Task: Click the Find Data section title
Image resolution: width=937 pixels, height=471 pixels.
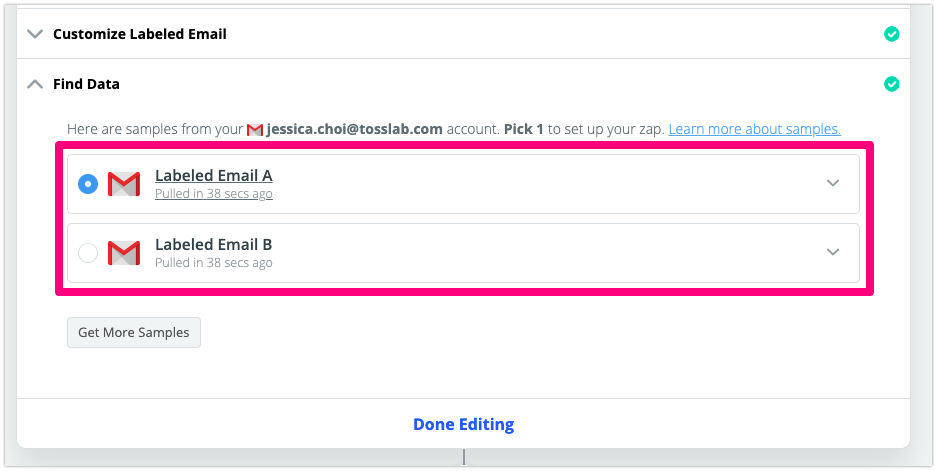Action: [86, 84]
